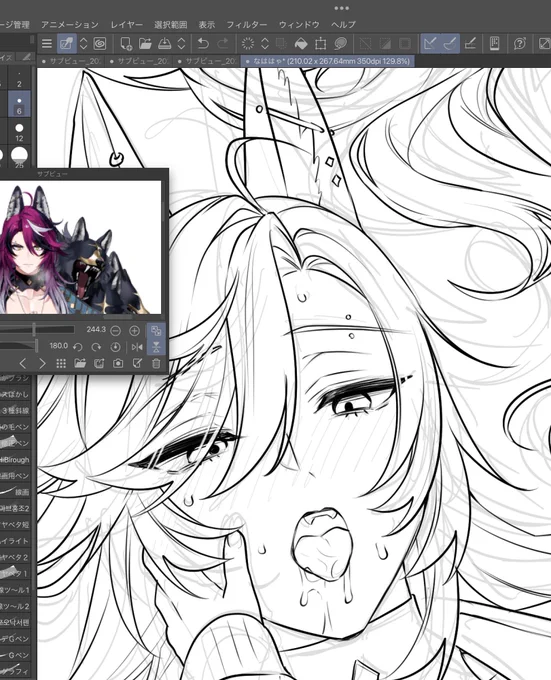Click the Sub View edit-note icon
Viewport: 551px width, 680px height.
click(x=137, y=363)
